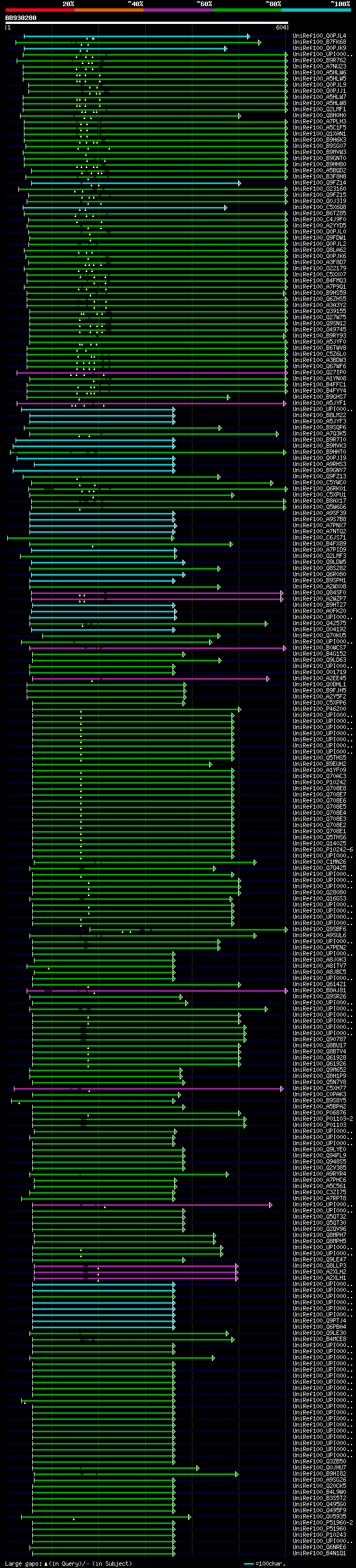Click label UniRef100_B9GHS7

319,397
